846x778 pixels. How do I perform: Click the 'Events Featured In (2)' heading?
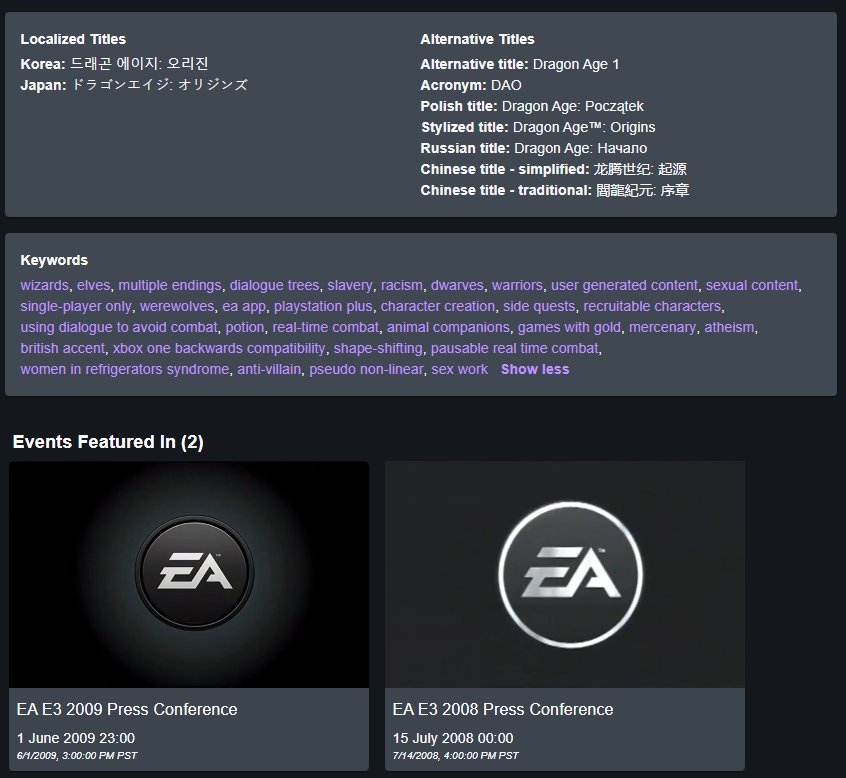108,442
